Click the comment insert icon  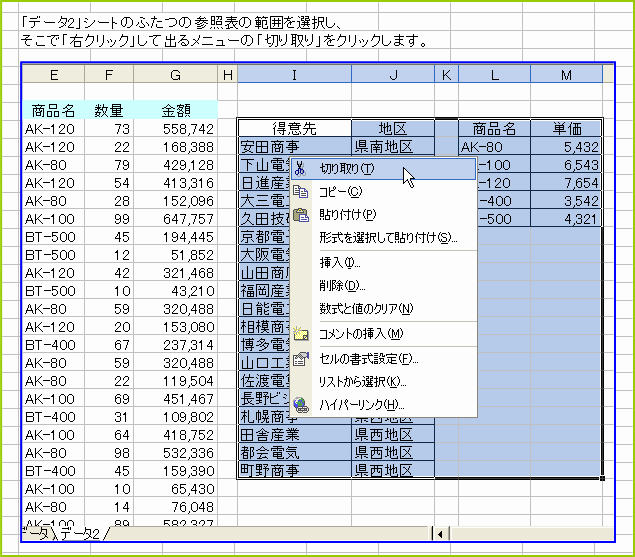pyautogui.click(x=300, y=334)
